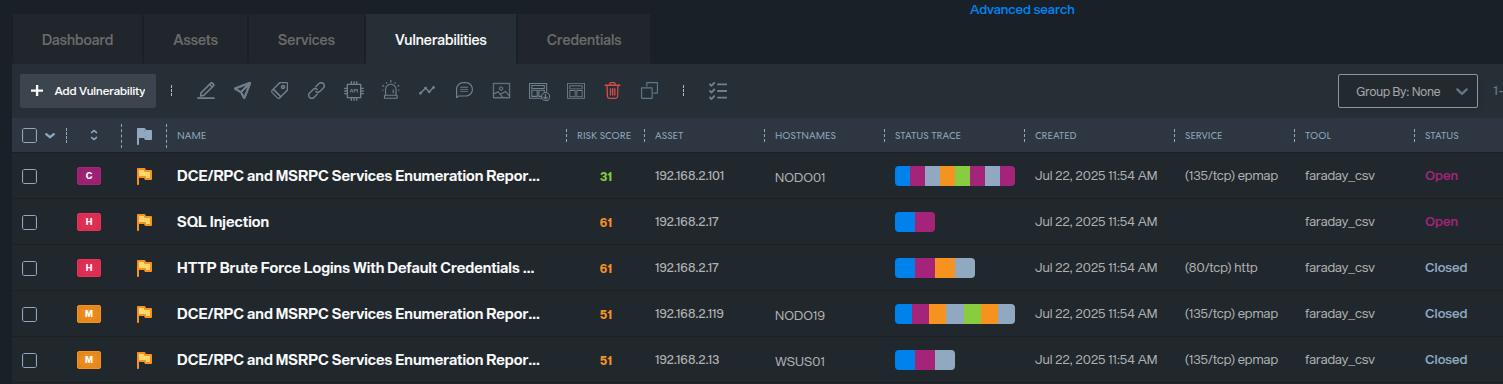Image resolution: width=1503 pixels, height=384 pixels.
Task: Click the tag icon in toolbar
Action: (279, 91)
